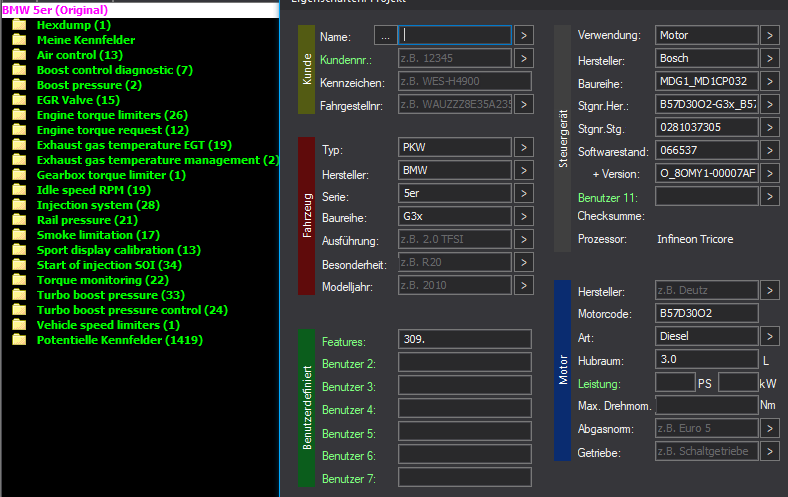Click the green Kundennr. label
The width and height of the screenshot is (788, 497).
(346, 60)
